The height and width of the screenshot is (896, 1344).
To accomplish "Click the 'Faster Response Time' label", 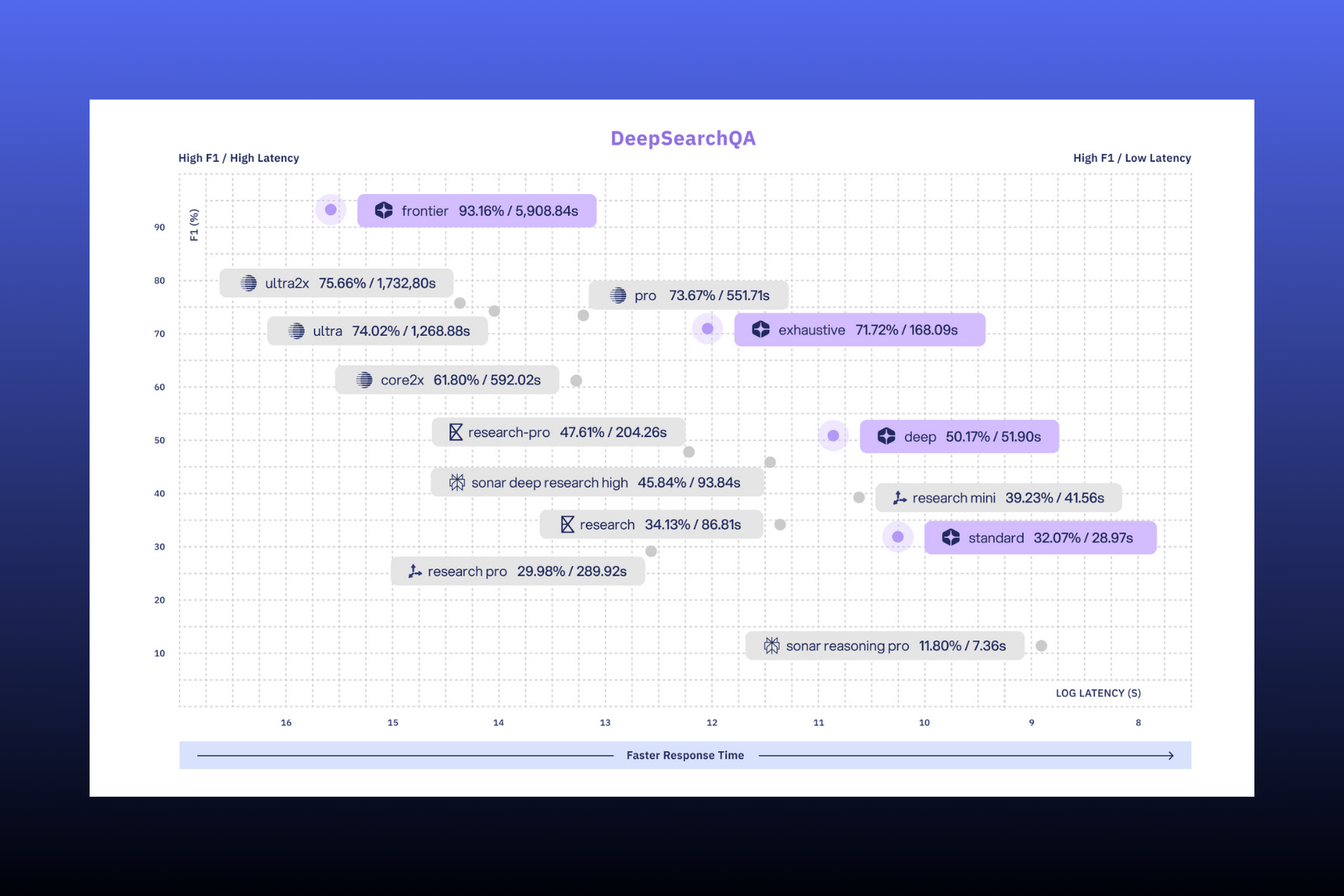I will [685, 756].
